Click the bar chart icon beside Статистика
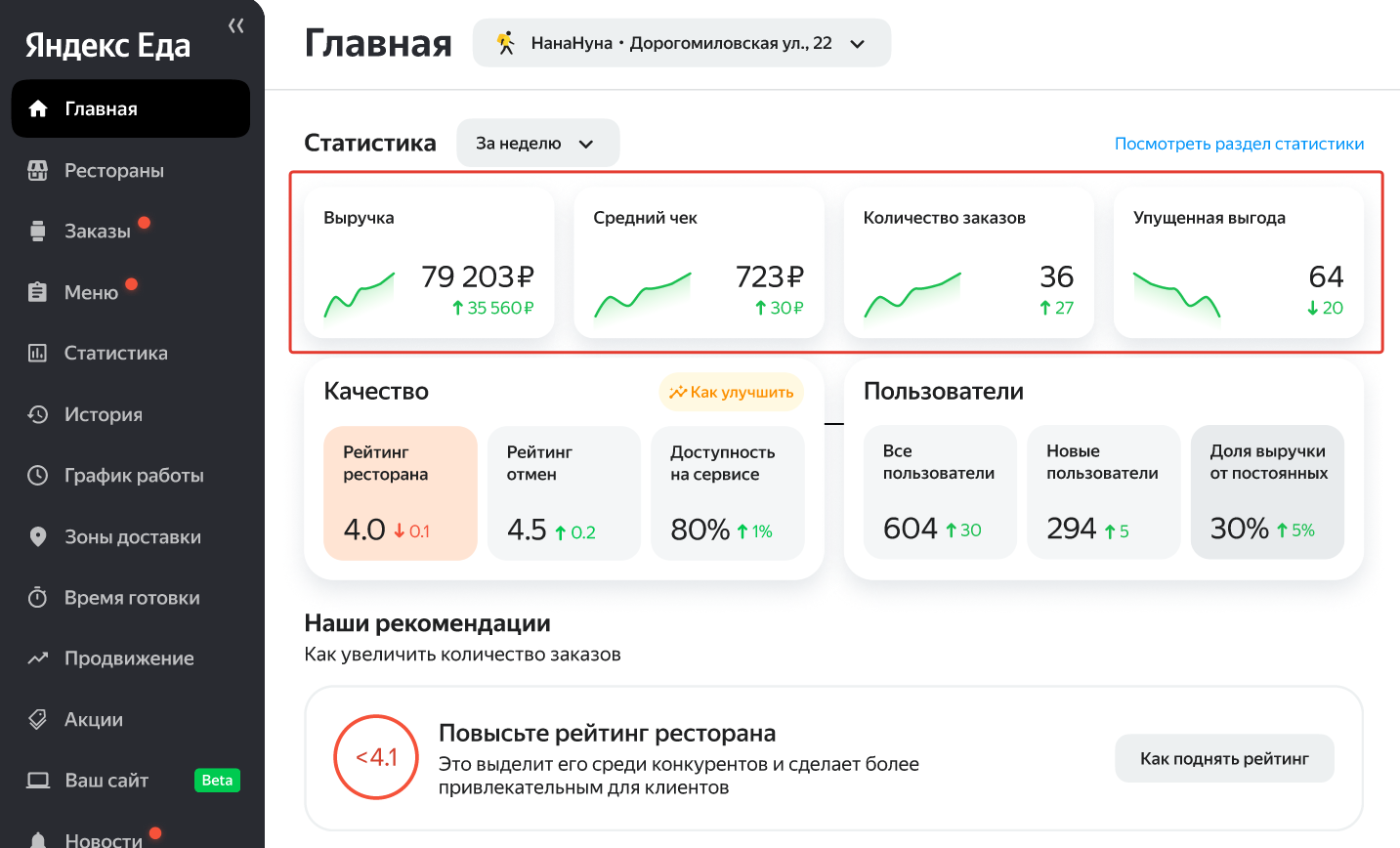 pyautogui.click(x=37, y=353)
